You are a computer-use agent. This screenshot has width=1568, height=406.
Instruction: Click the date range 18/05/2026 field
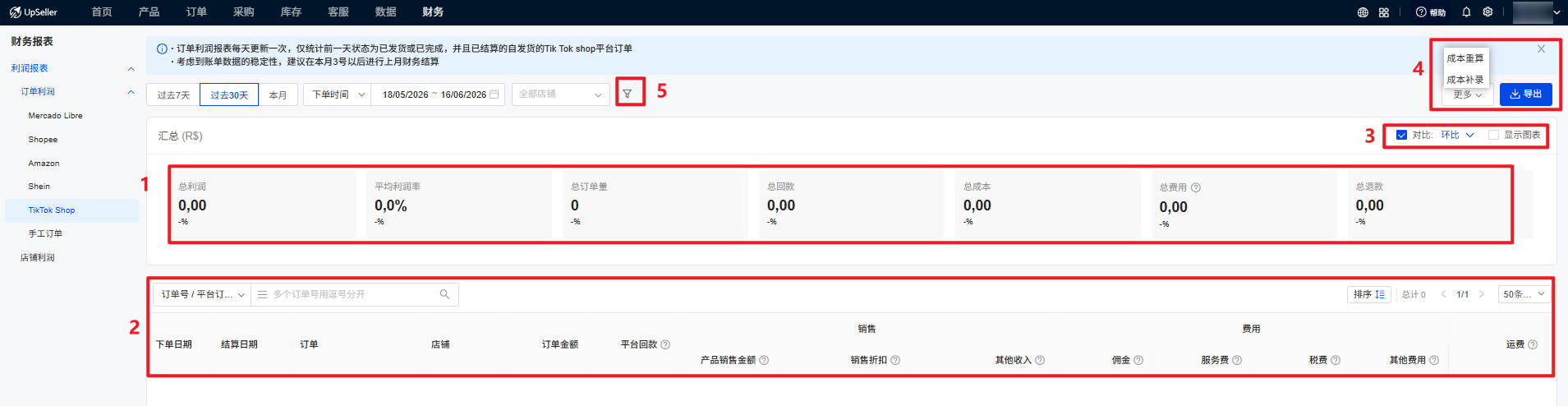tap(405, 95)
